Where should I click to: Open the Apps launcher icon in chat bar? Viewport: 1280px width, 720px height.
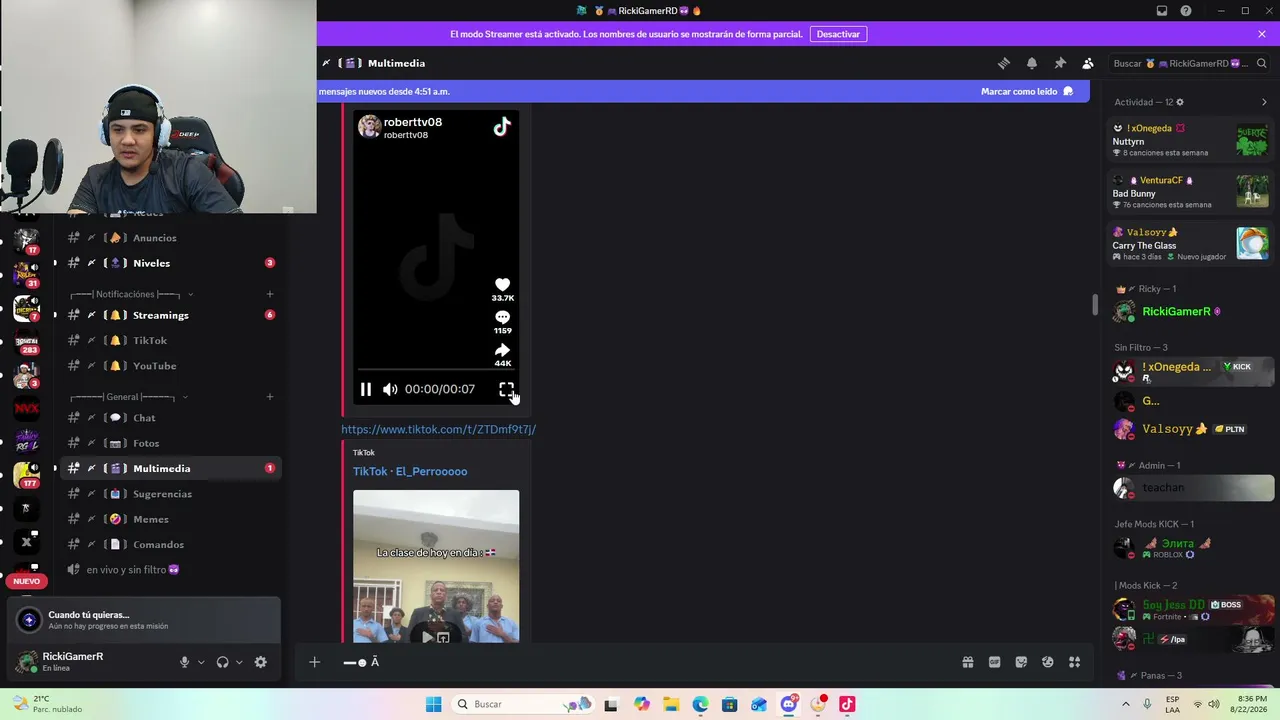(1075, 662)
